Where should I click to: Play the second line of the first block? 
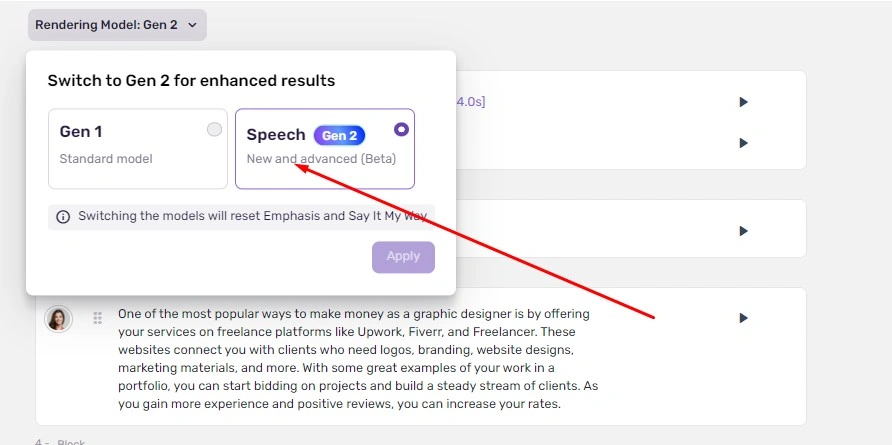pyautogui.click(x=743, y=143)
